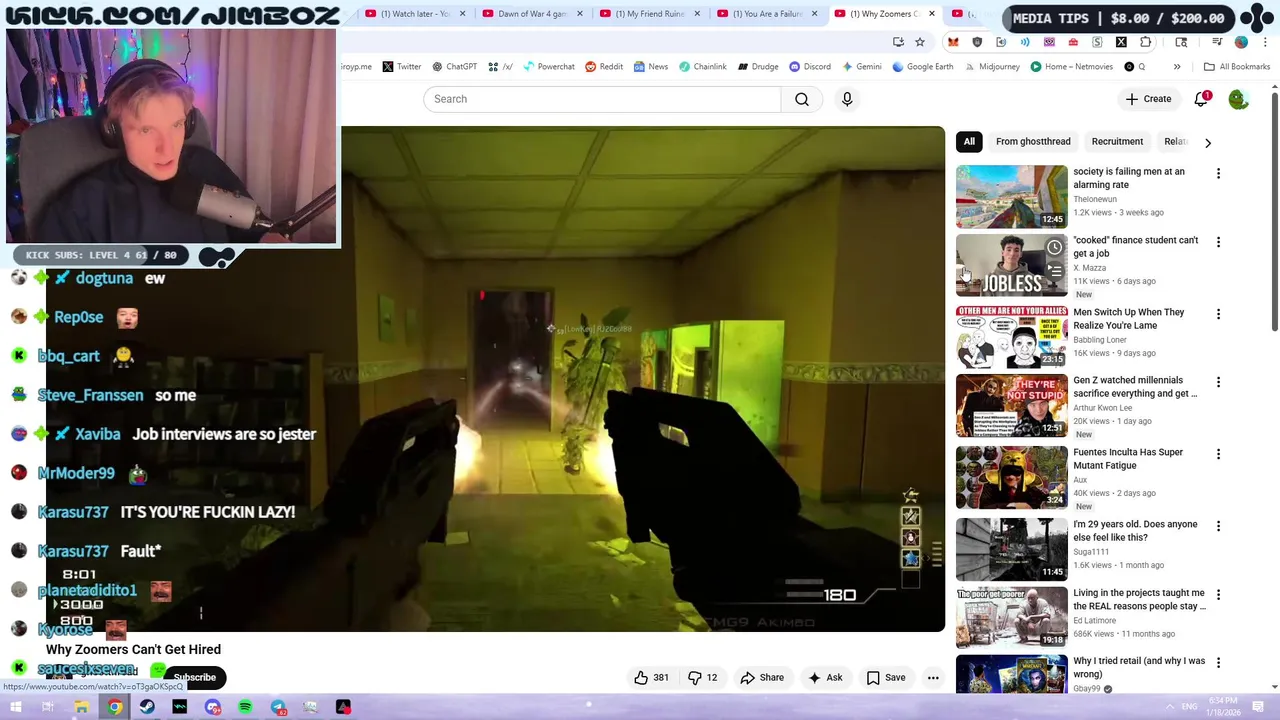The height and width of the screenshot is (720, 1280).
Task: Open Chrome three-dot menu
Action: [x=1264, y=42]
